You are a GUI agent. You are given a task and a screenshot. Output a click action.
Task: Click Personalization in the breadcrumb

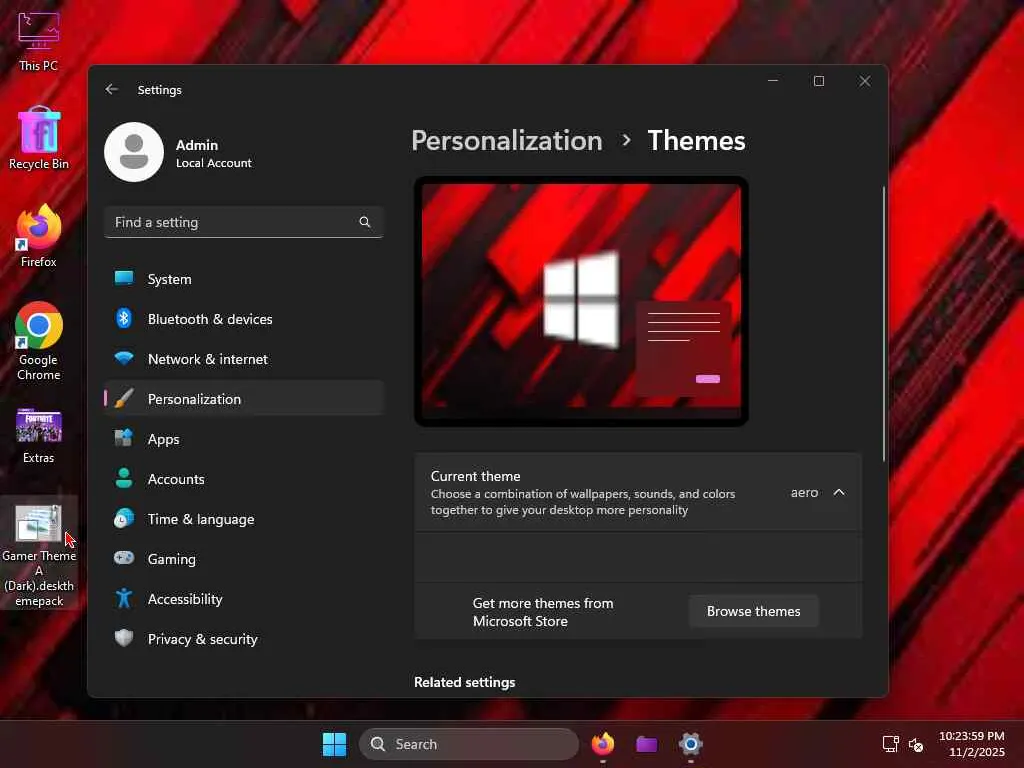point(507,140)
